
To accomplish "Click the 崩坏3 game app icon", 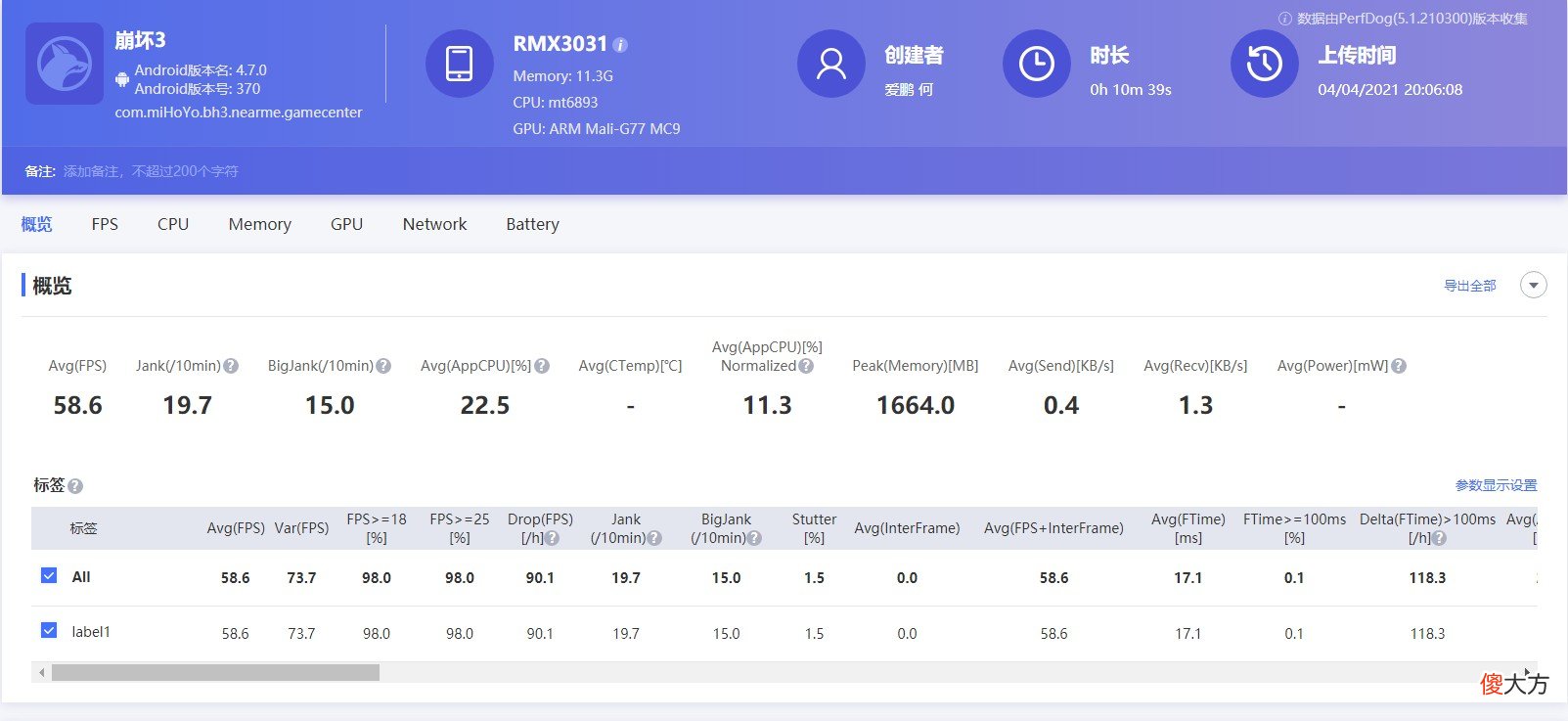I will [x=65, y=64].
